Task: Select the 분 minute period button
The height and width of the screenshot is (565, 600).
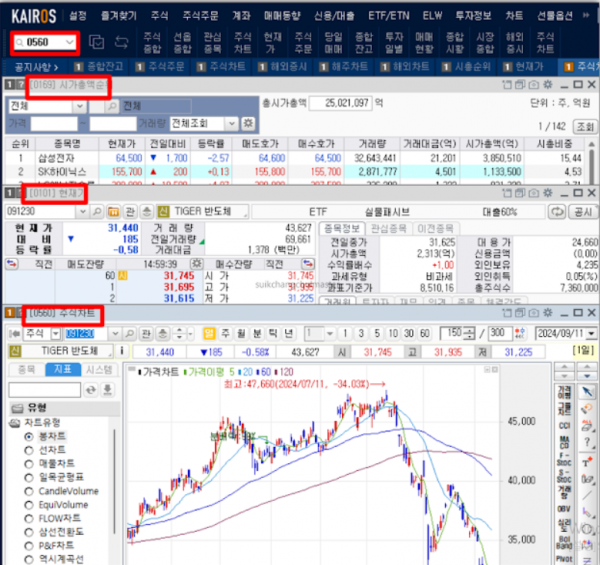Action: click(x=257, y=334)
